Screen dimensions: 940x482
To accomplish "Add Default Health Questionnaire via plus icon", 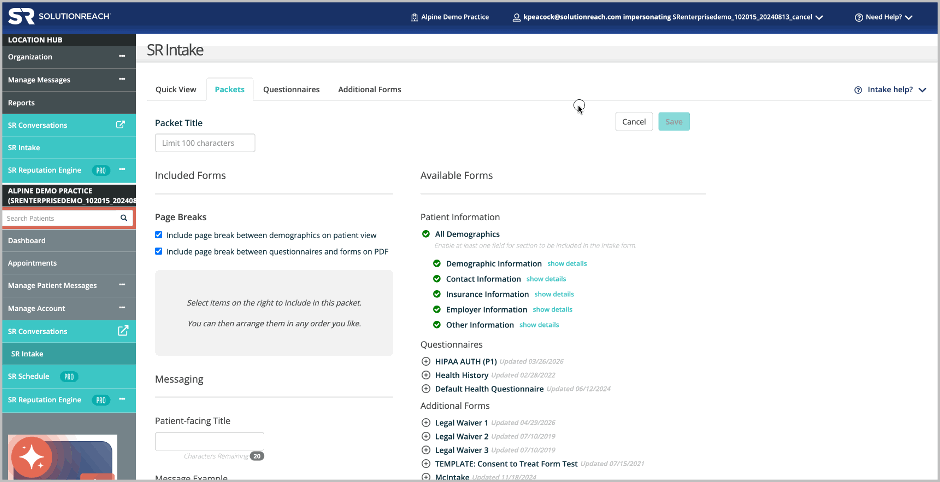I will click(426, 388).
